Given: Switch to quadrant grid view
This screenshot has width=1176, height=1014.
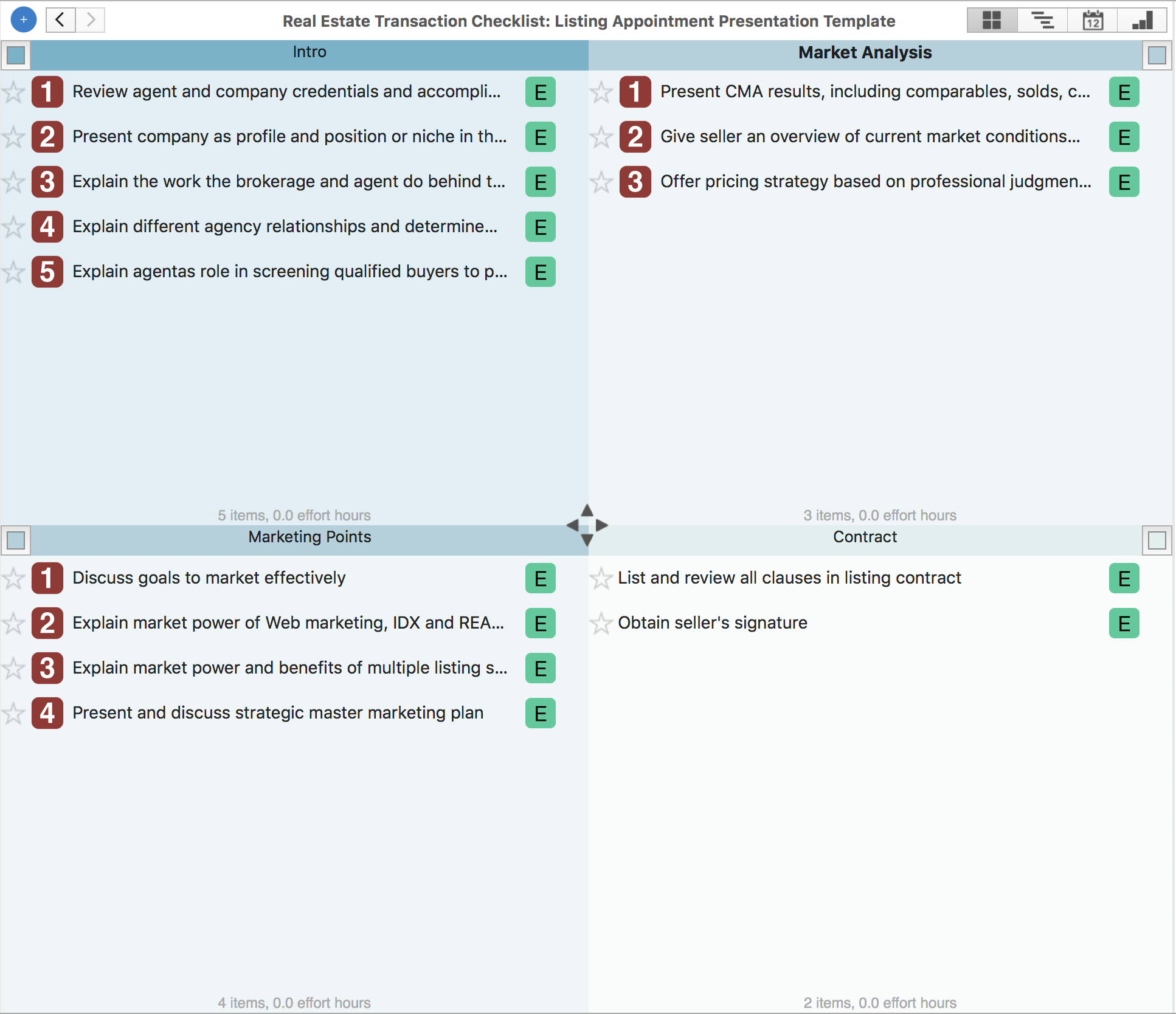Looking at the screenshot, I should pyautogui.click(x=991, y=20).
